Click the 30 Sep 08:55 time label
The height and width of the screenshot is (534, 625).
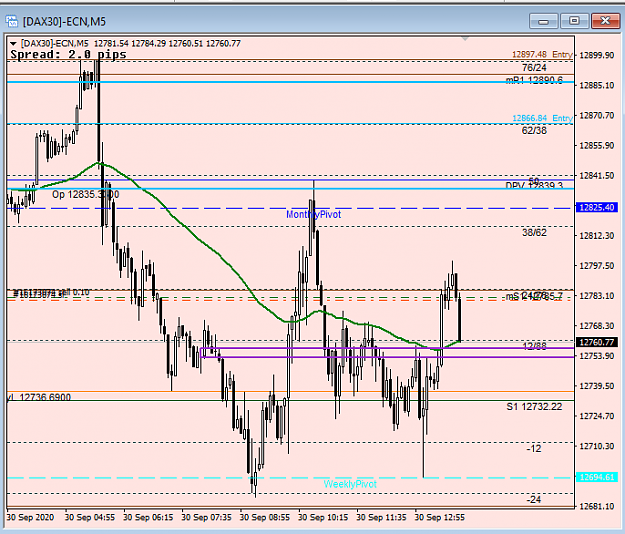265,517
